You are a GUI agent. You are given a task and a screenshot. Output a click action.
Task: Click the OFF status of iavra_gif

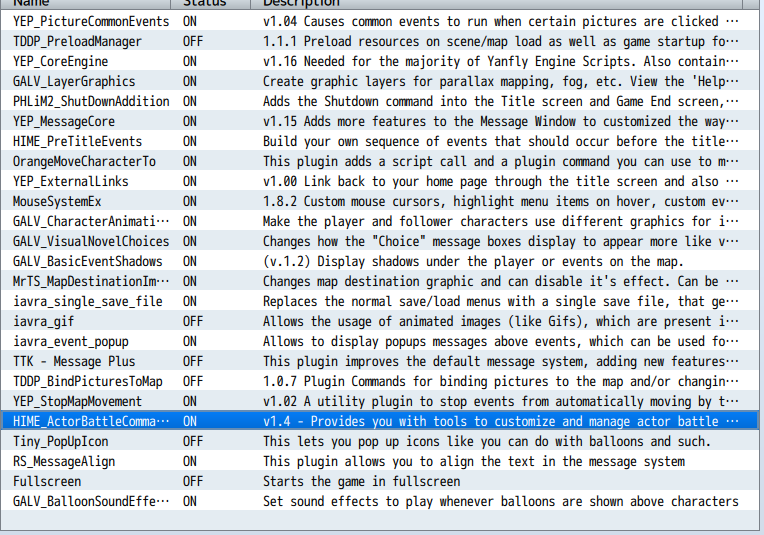tap(193, 321)
